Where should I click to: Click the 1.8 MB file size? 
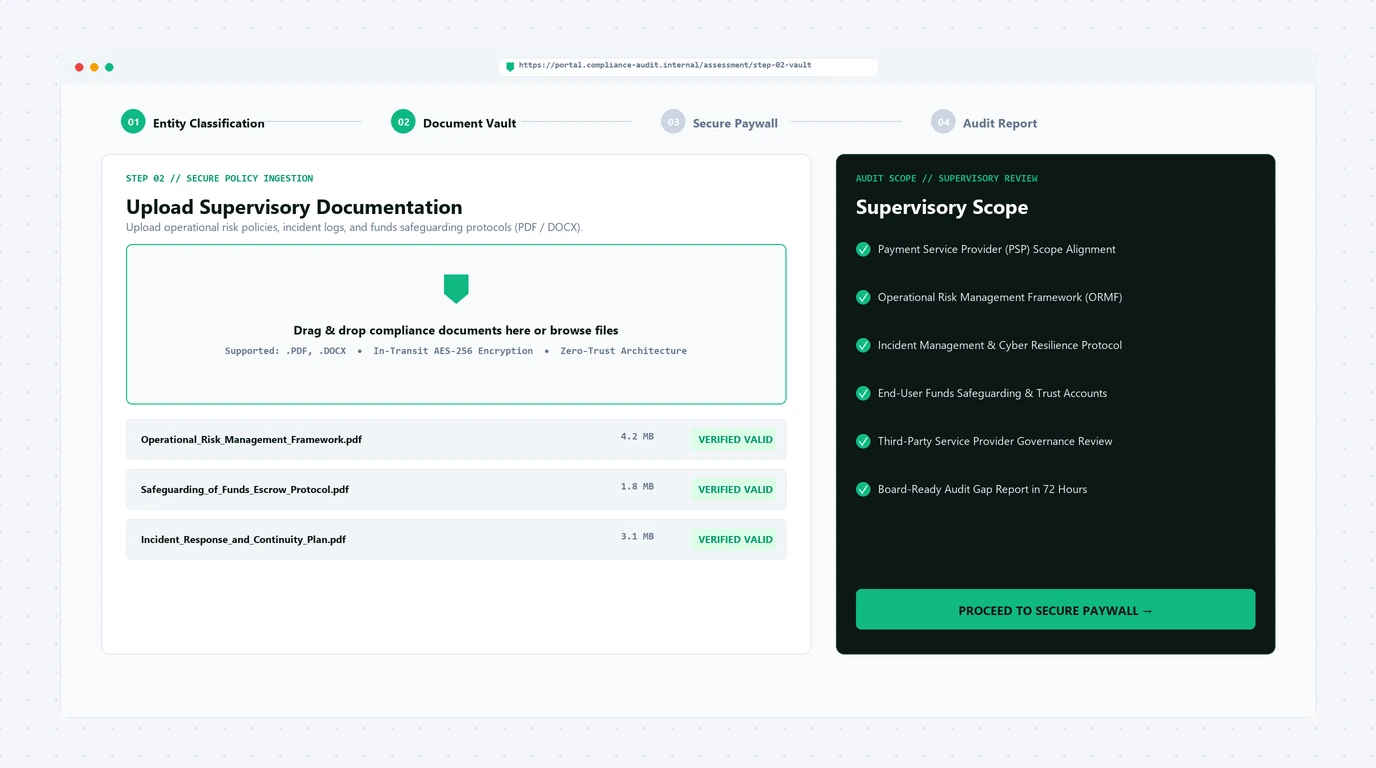[637, 487]
